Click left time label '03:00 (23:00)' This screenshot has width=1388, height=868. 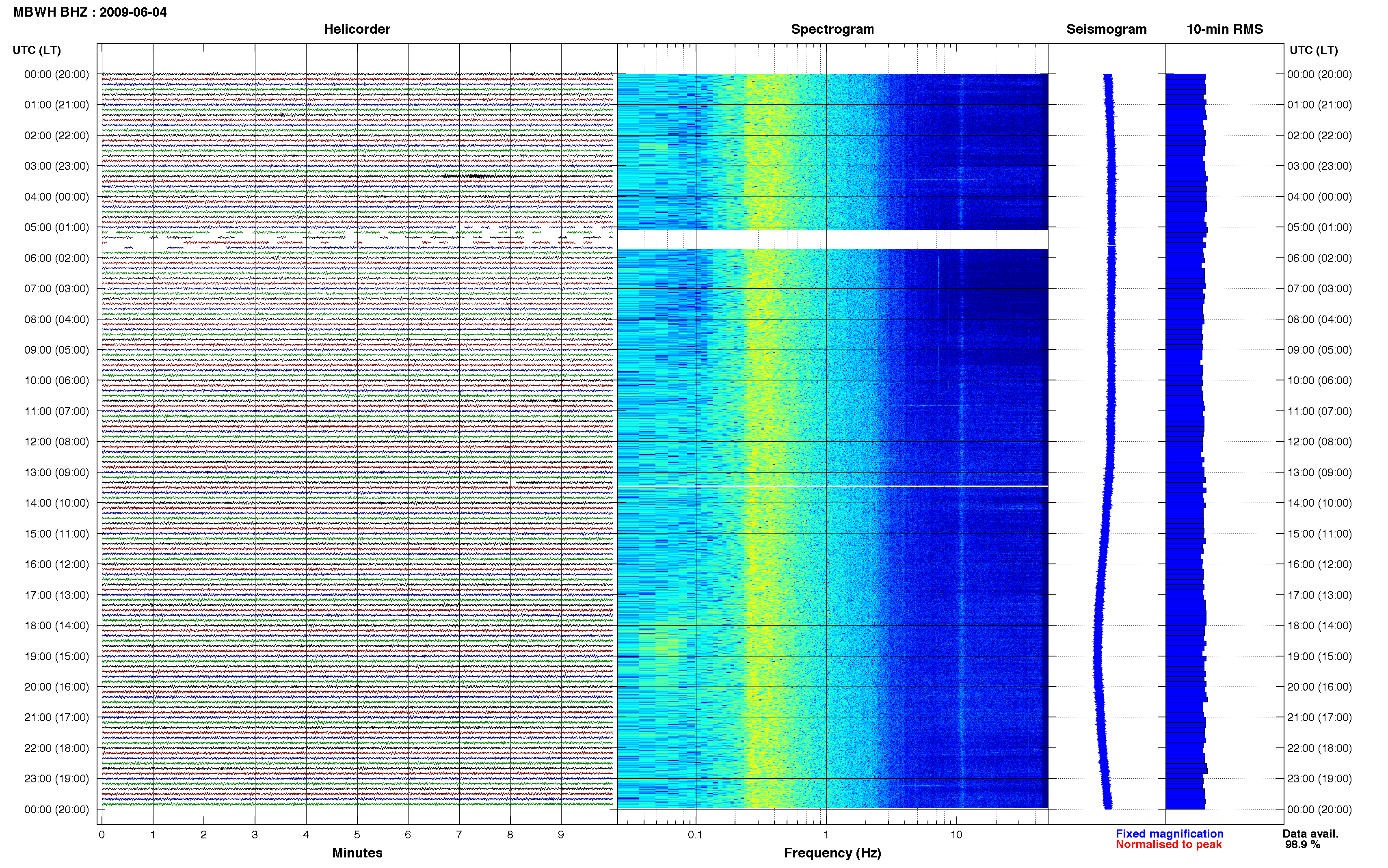tap(56, 166)
